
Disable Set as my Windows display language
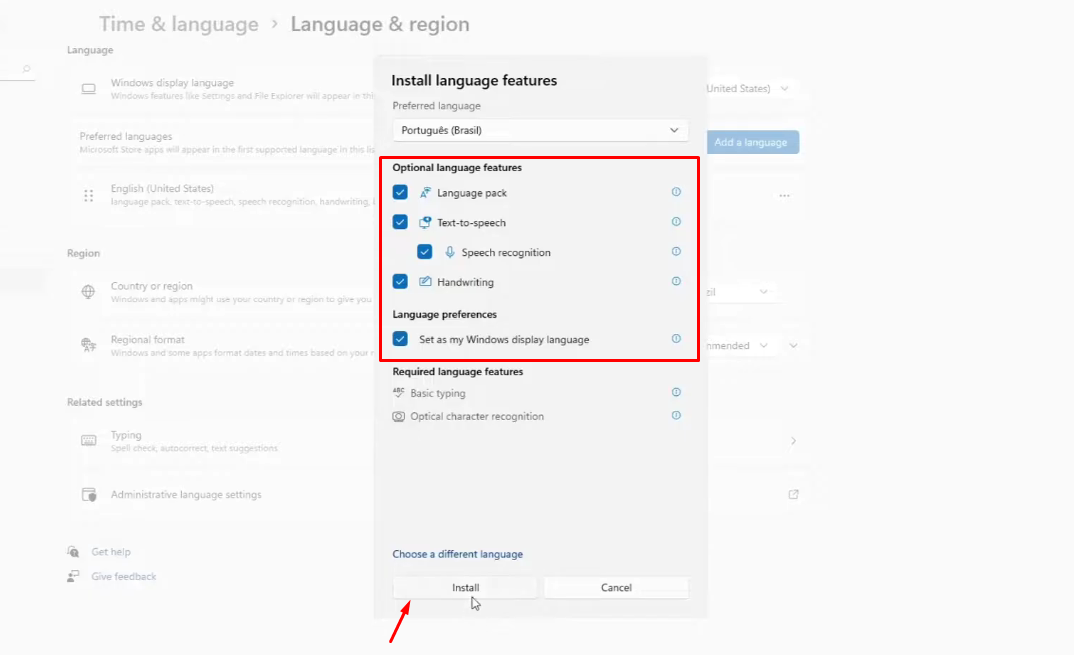pos(400,340)
